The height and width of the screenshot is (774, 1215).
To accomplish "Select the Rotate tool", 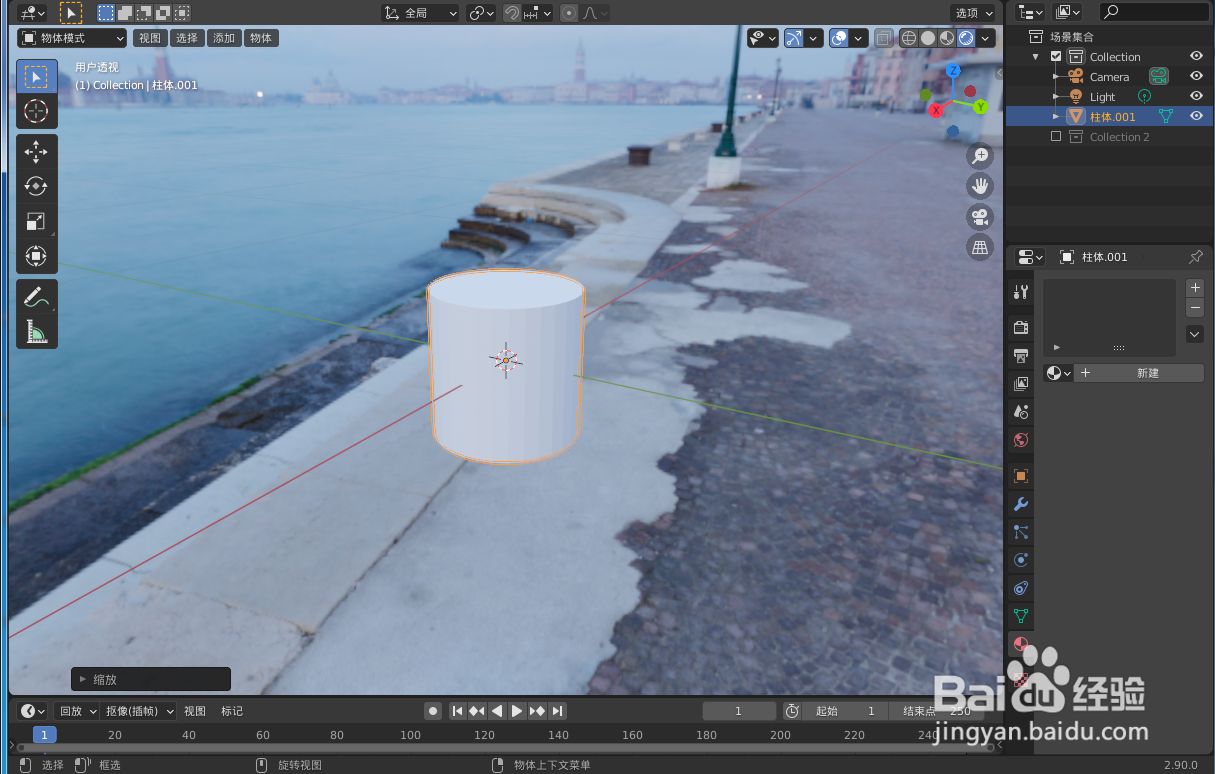I will click(x=36, y=186).
